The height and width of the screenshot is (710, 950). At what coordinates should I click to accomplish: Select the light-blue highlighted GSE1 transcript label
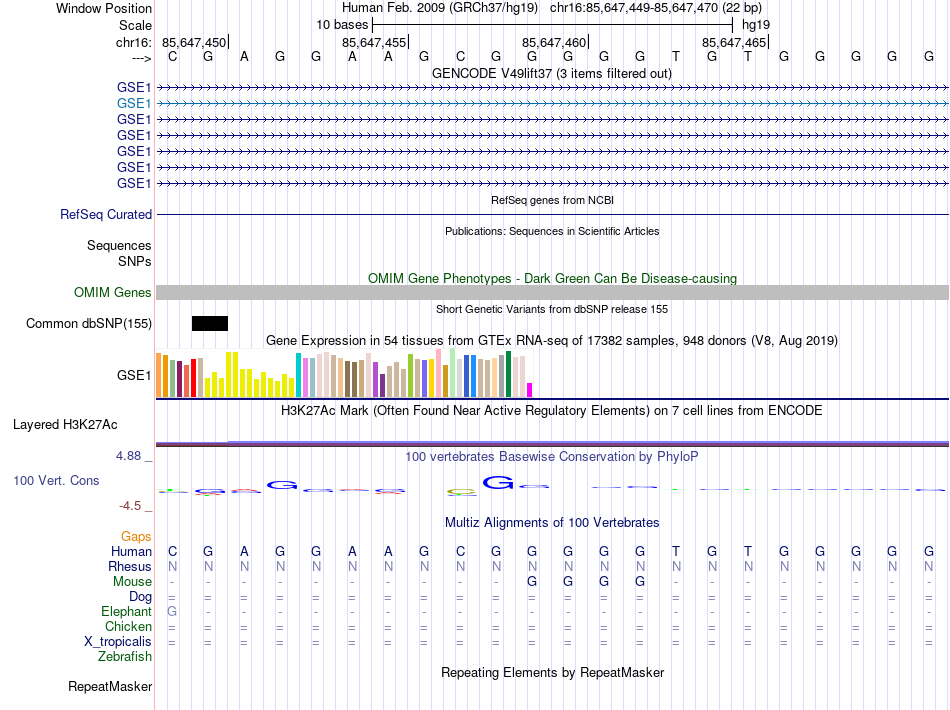tap(134, 103)
